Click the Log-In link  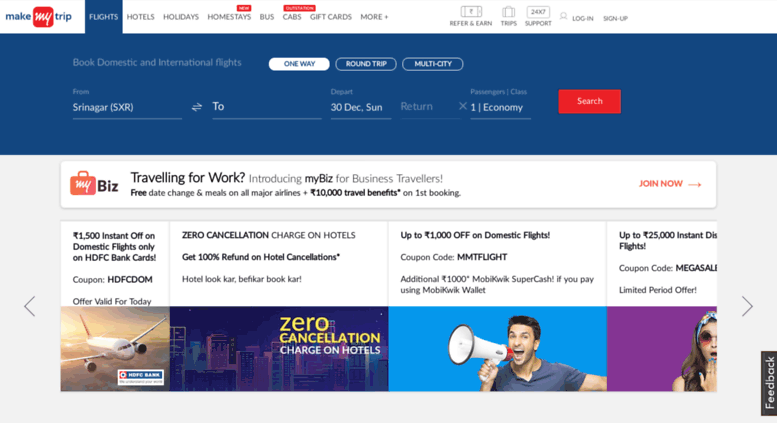[x=582, y=18]
